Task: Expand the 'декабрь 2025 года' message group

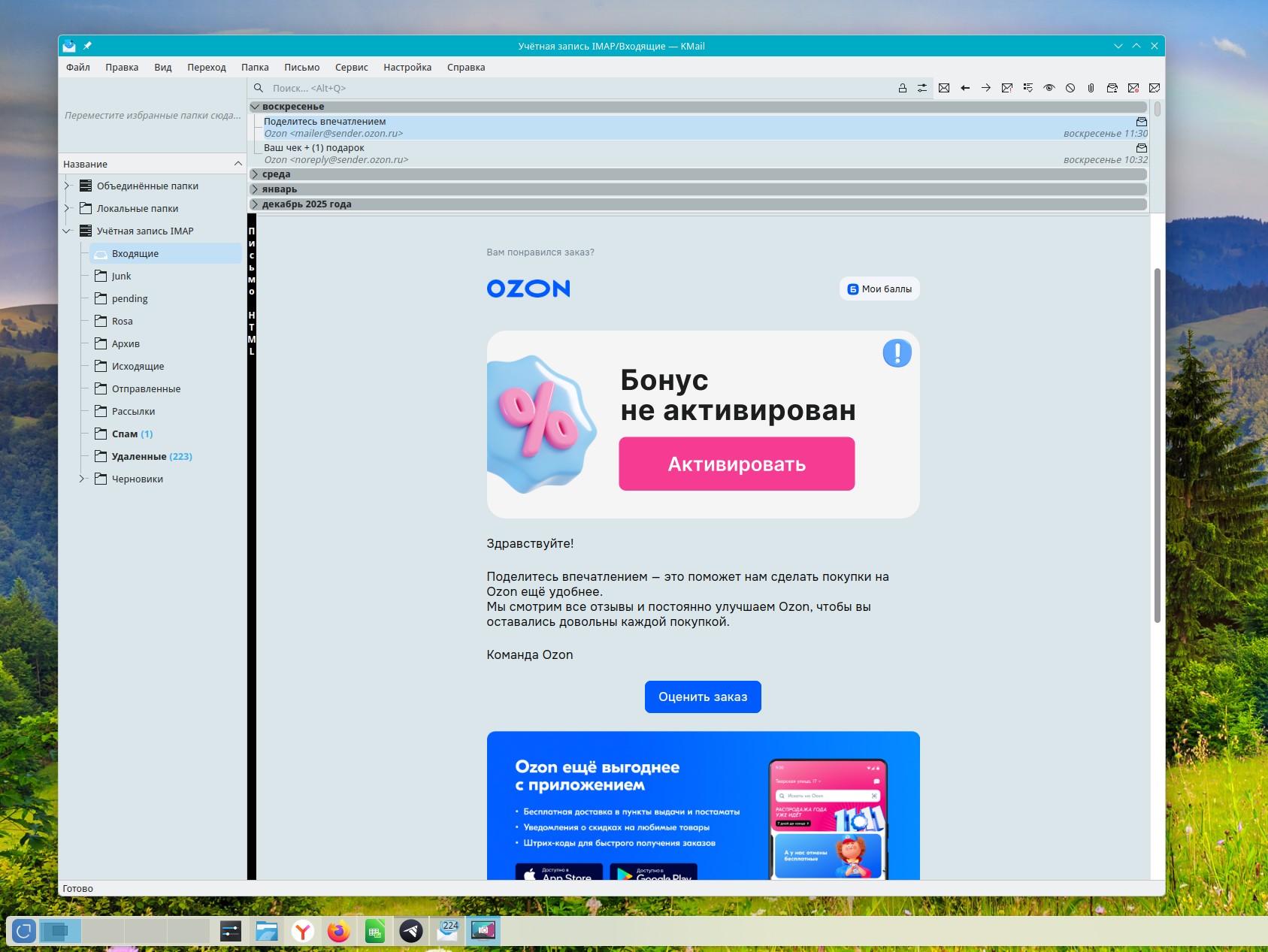Action: click(x=255, y=204)
